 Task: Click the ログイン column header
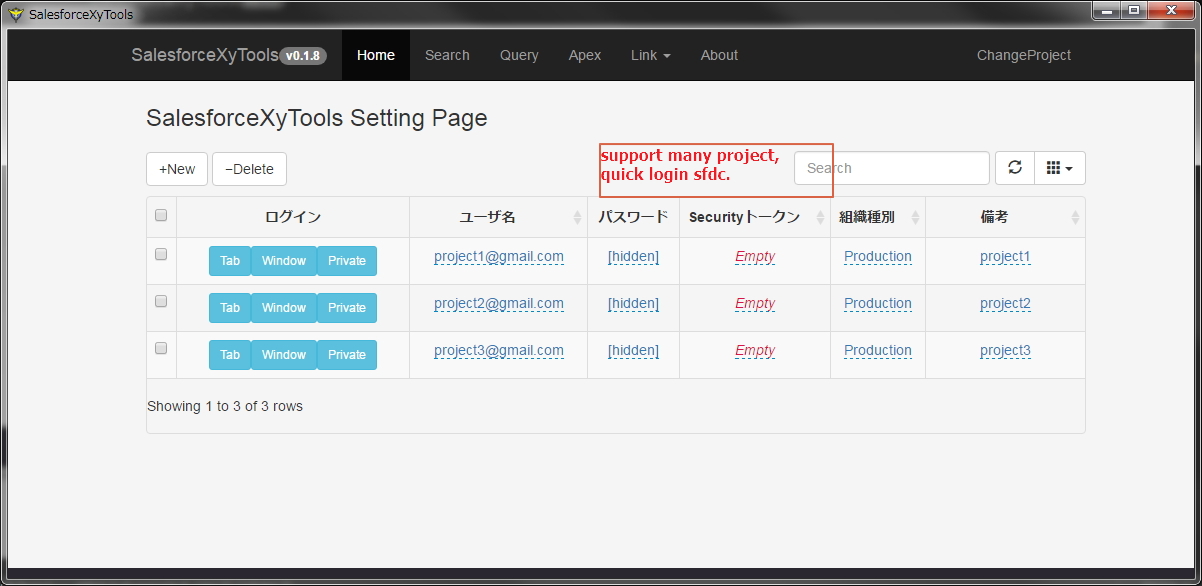(293, 217)
